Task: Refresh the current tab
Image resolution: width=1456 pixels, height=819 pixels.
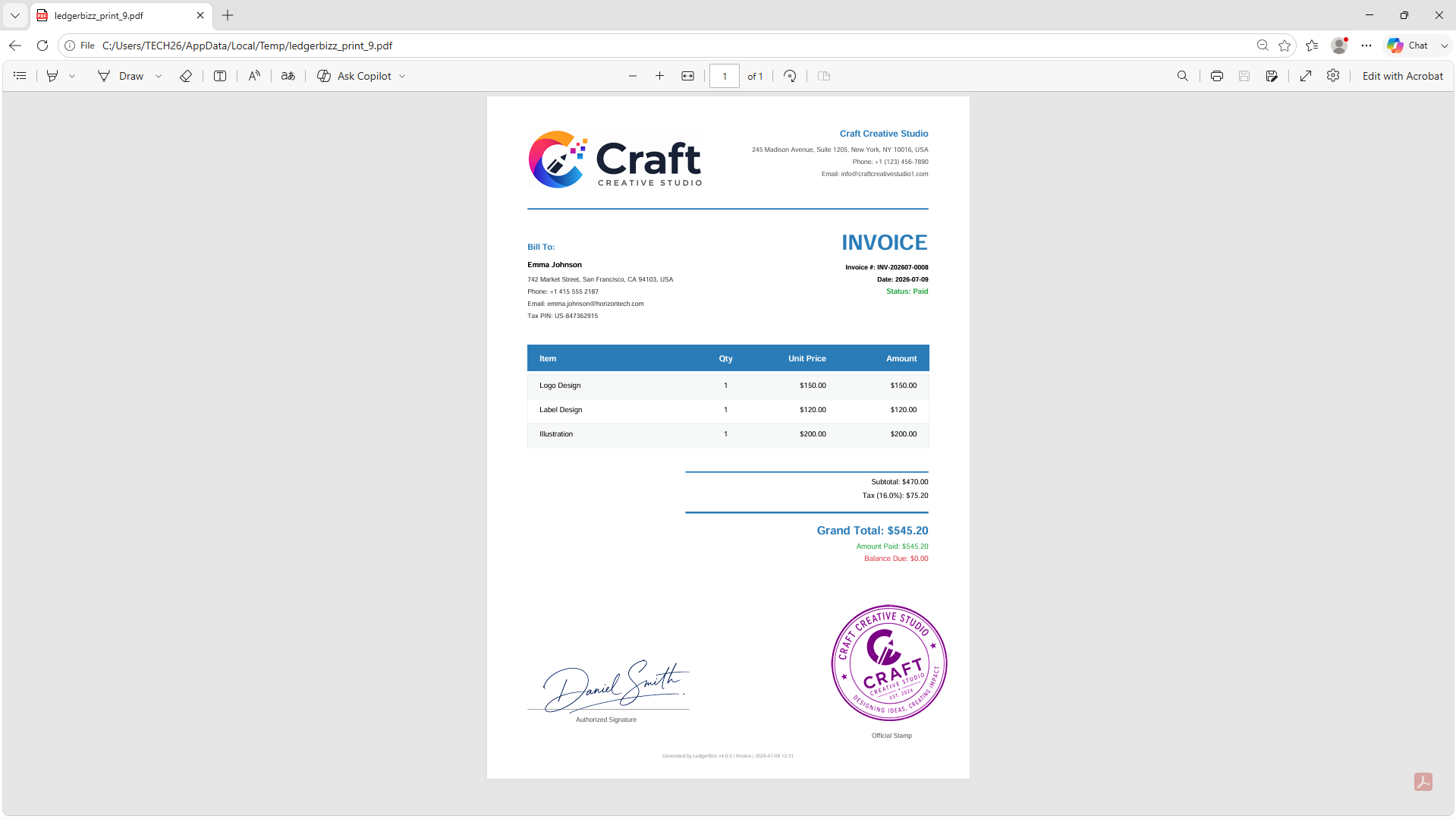Action: (42, 46)
